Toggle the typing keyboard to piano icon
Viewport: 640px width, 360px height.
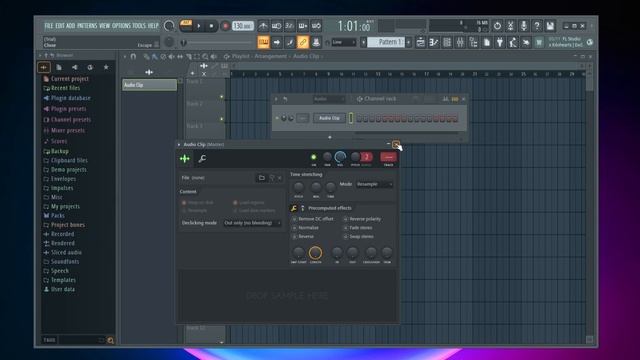point(263,42)
